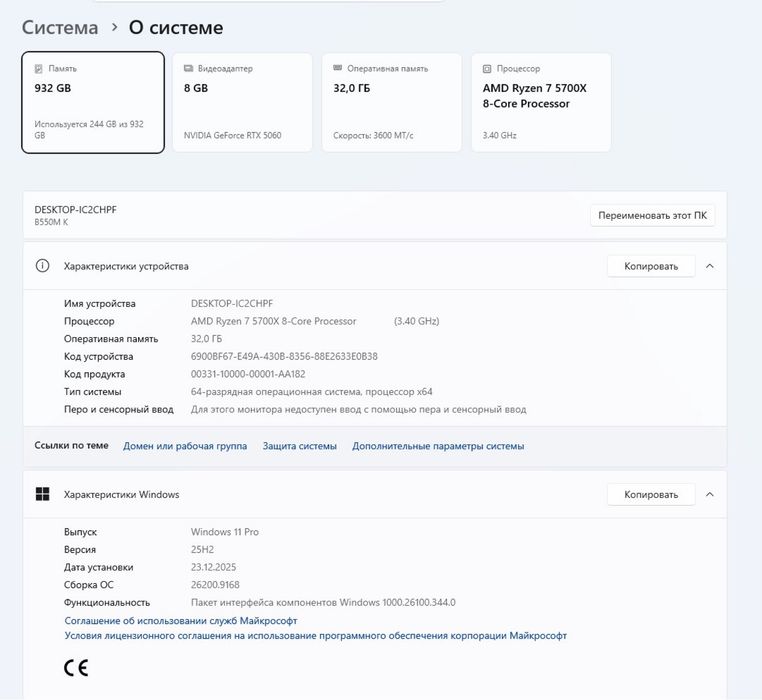Click the (3.40 GHz) processor speed text
Screen dimensions: 762x700
click(x=416, y=321)
